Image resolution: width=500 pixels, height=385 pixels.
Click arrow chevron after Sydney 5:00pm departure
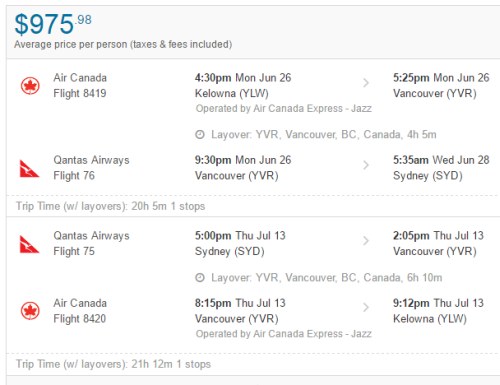pos(366,240)
